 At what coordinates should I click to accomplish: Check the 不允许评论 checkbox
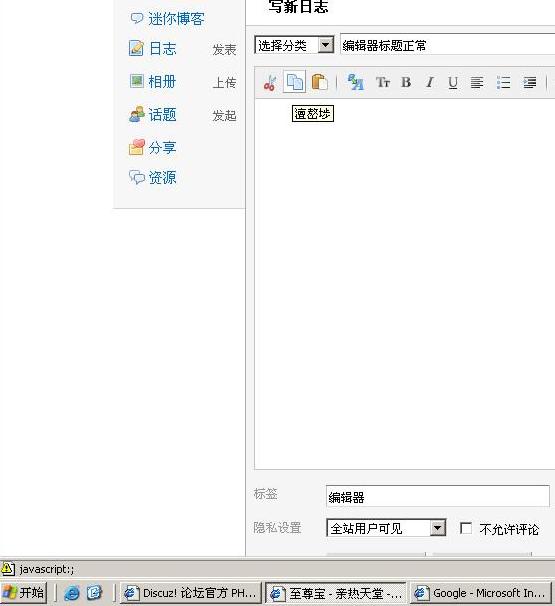(466, 528)
